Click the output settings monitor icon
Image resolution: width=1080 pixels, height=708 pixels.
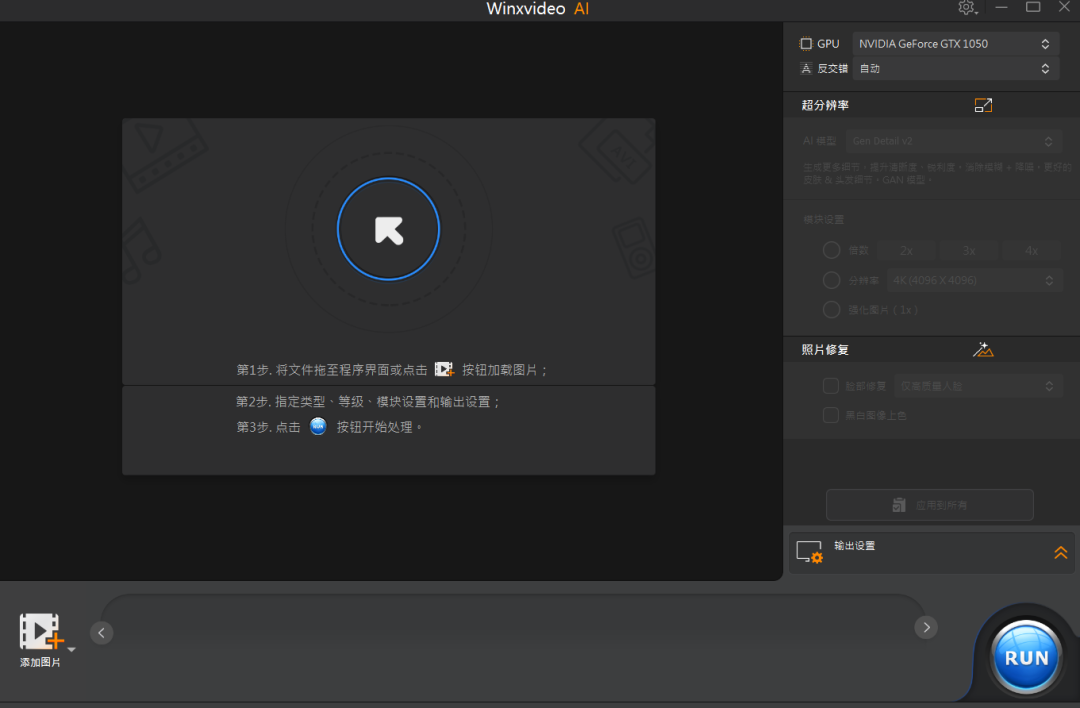pos(809,552)
